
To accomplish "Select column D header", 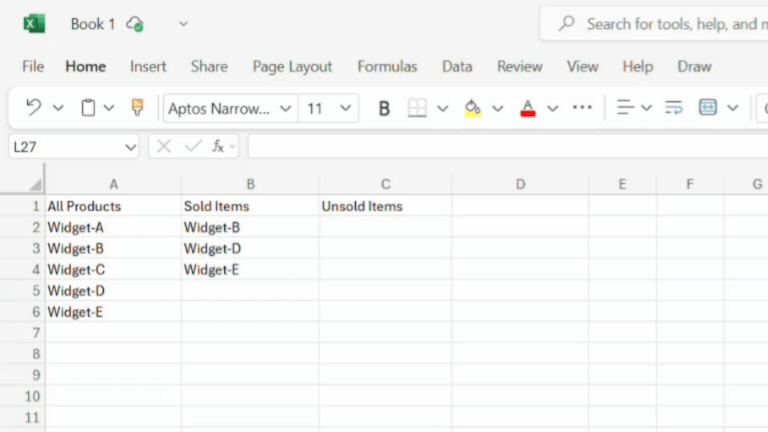I will pos(520,184).
